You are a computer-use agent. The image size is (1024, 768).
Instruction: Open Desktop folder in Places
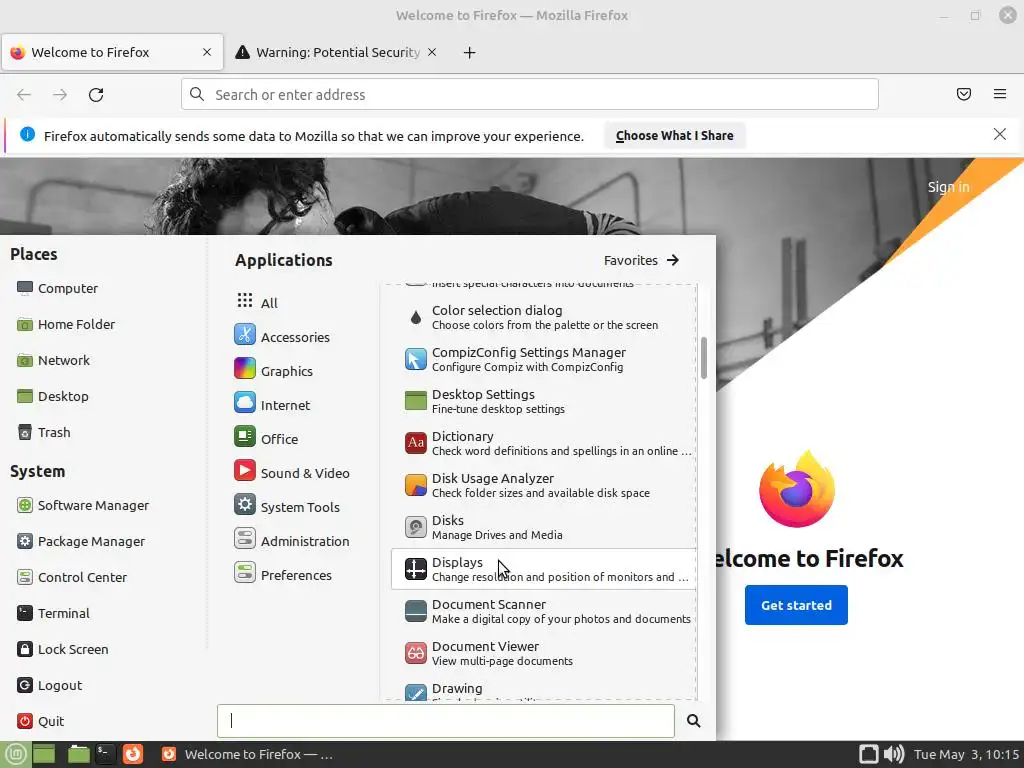pyautogui.click(x=53, y=396)
